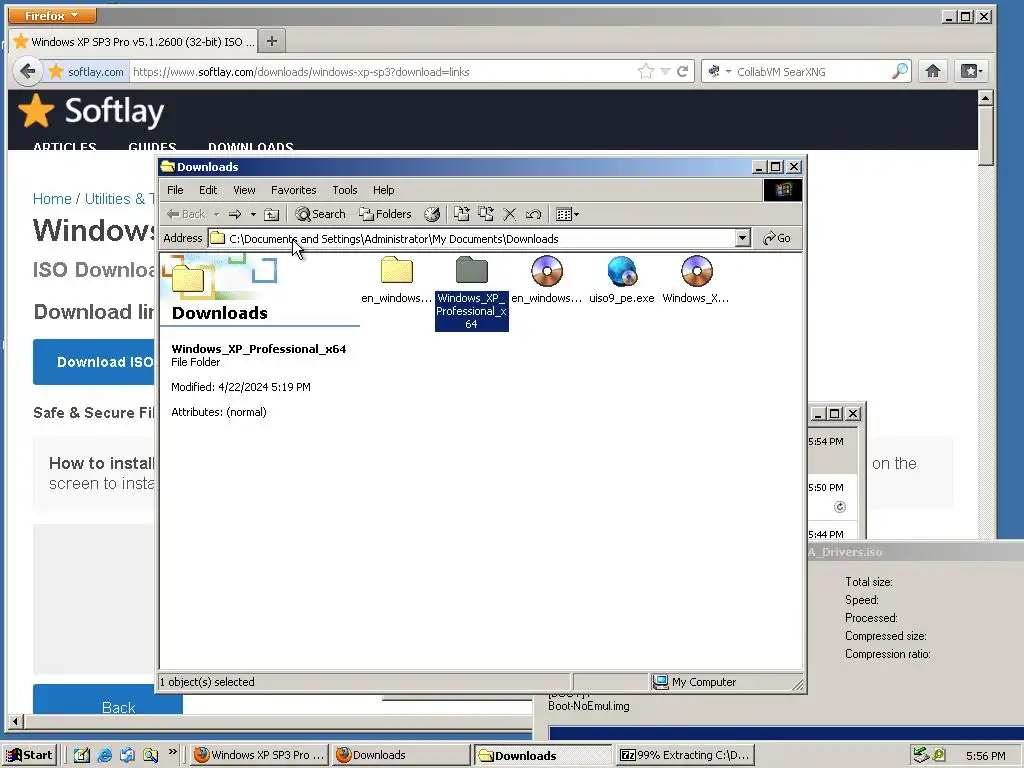Click Firefox back arrow button

tap(27, 71)
